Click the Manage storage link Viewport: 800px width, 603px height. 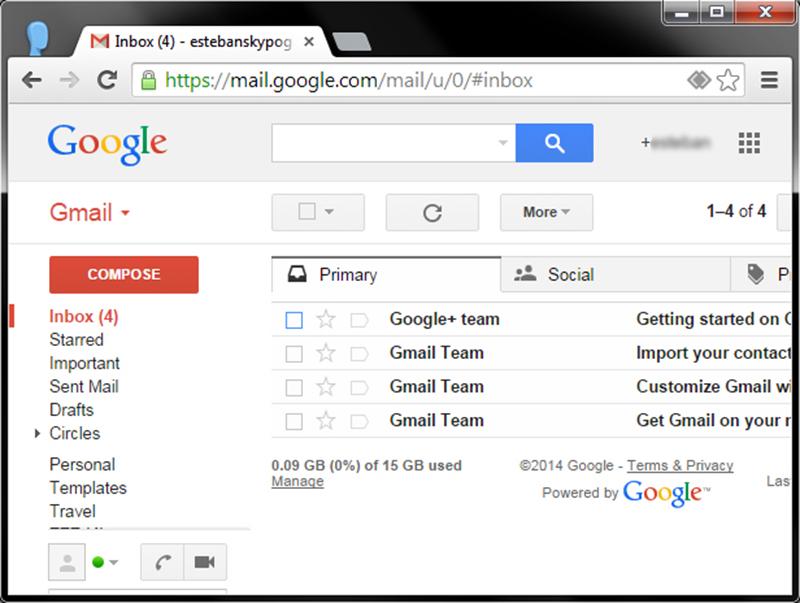click(x=297, y=481)
